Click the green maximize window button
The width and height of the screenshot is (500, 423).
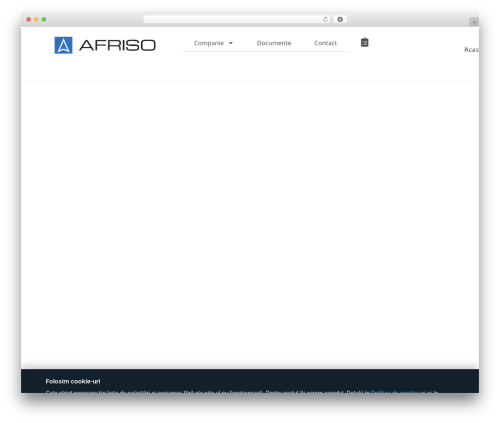click(x=44, y=19)
